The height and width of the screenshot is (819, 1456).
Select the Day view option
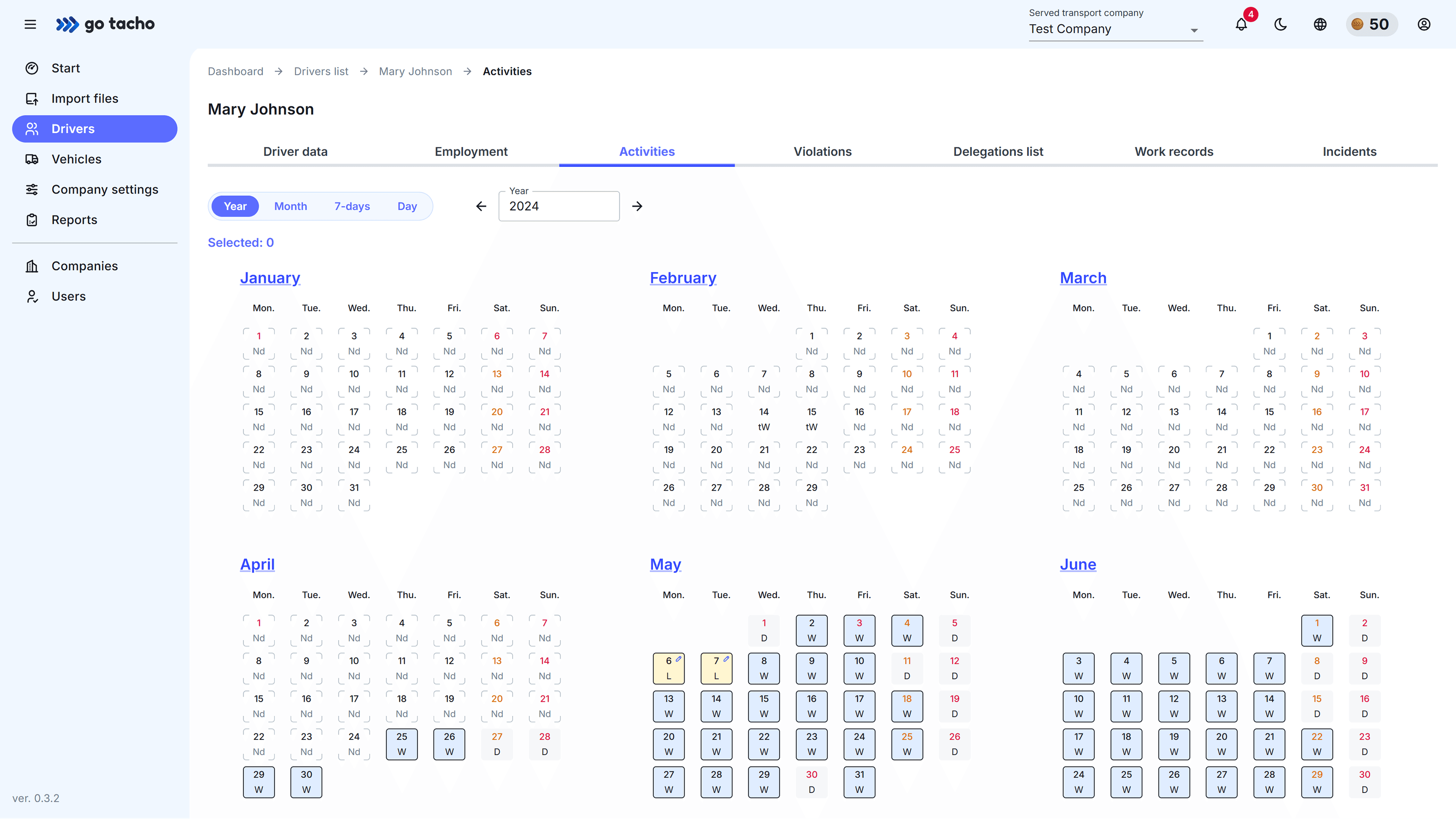407,205
